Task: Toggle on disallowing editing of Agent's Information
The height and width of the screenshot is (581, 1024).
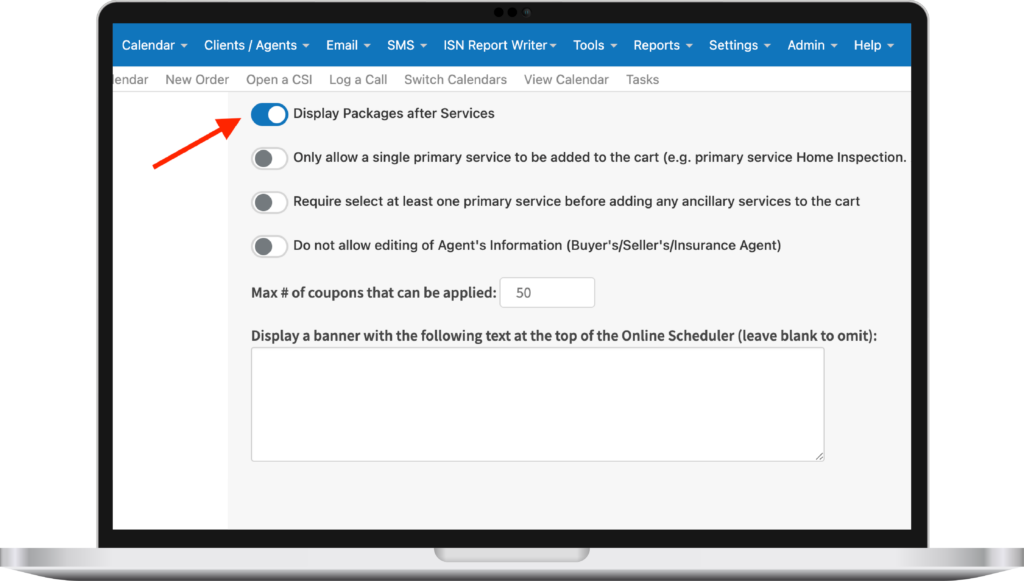Action: [269, 245]
